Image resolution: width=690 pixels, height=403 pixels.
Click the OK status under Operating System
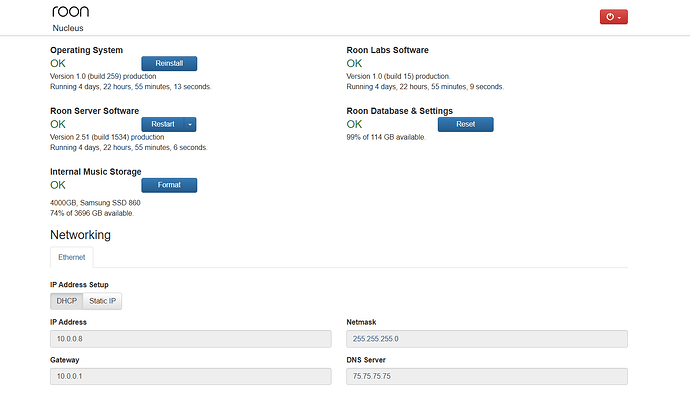tap(58, 63)
